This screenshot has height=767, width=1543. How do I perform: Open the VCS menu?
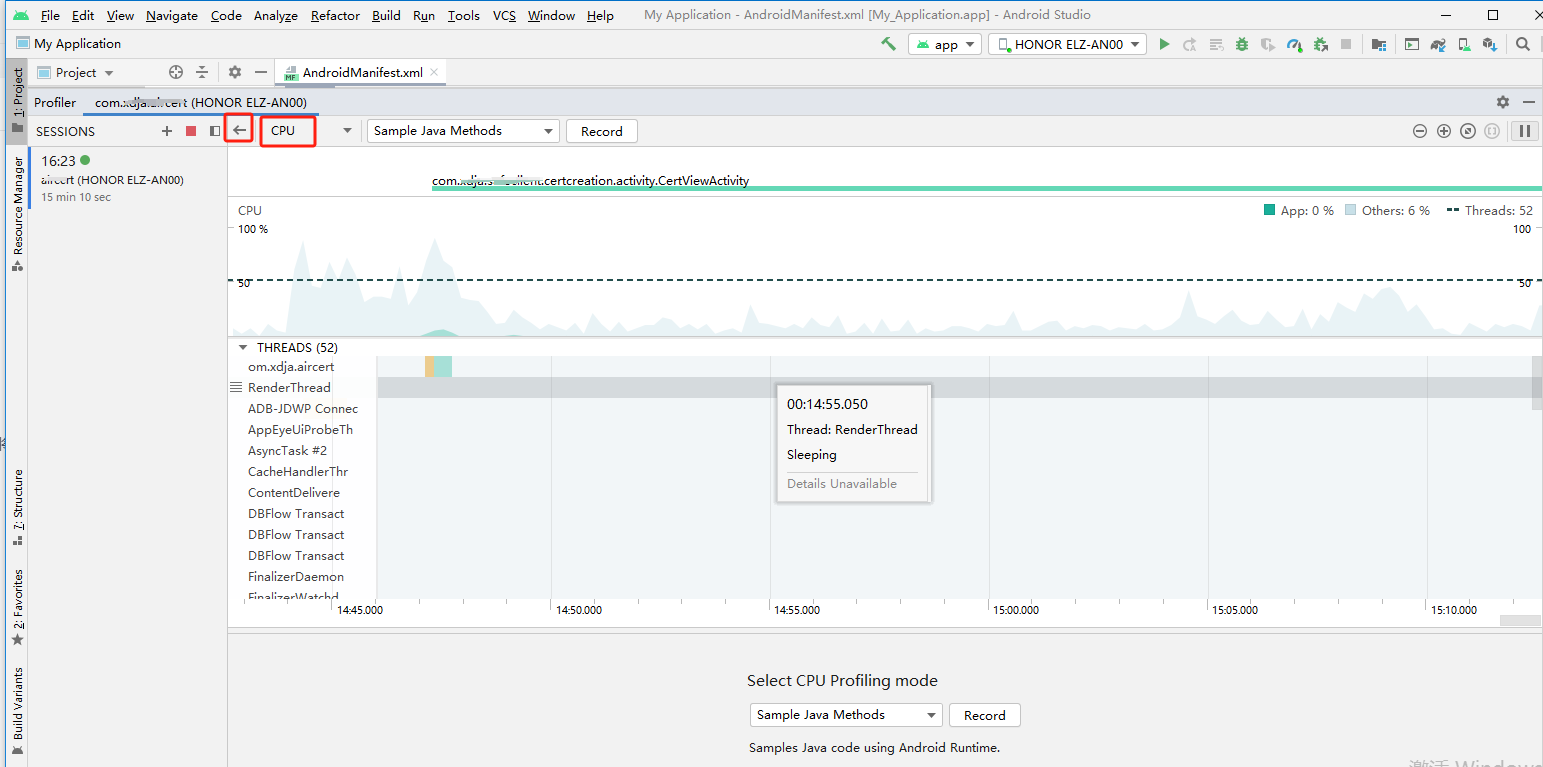pyautogui.click(x=504, y=15)
